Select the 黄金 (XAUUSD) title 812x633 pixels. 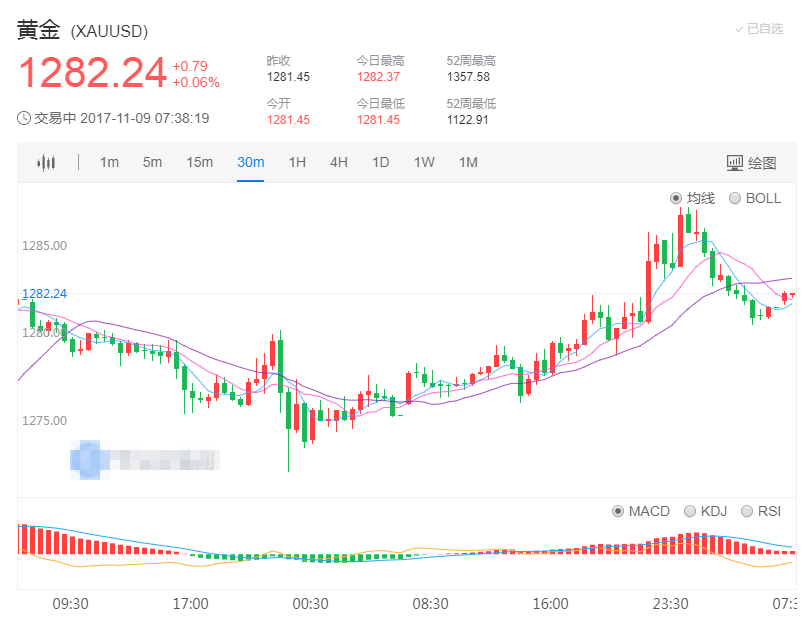tap(80, 31)
